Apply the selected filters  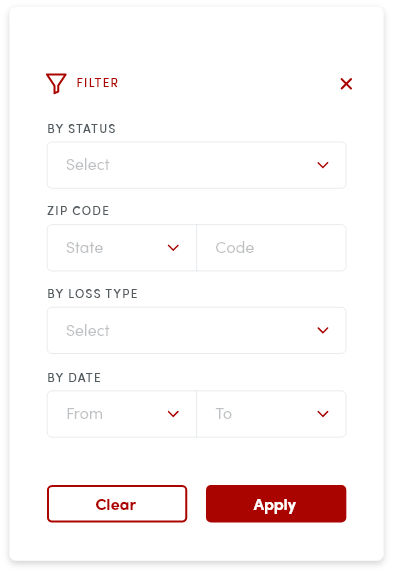276,504
